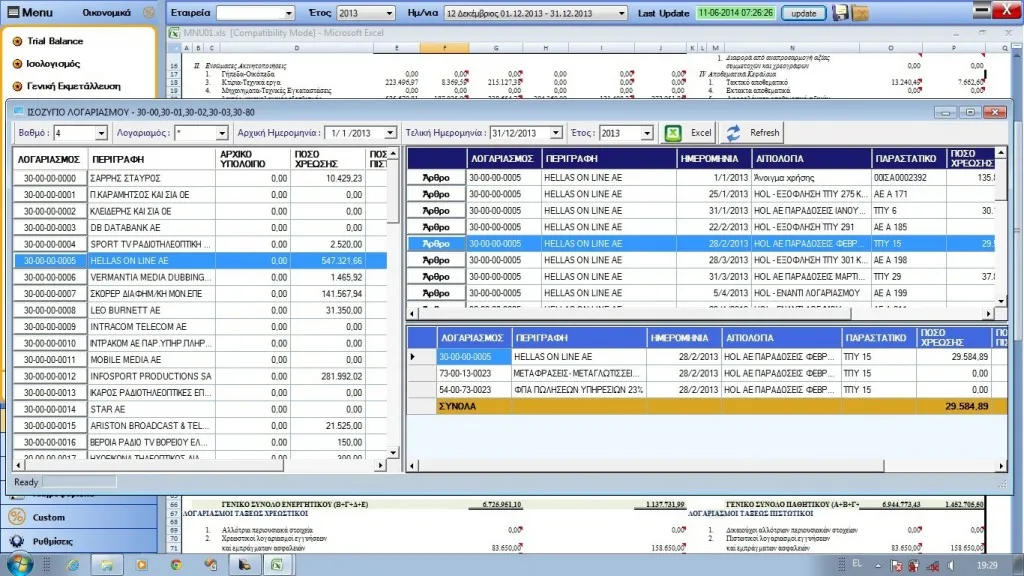
Task: Click Άρθρο button for 25/1/2013 entry
Action: (436, 194)
